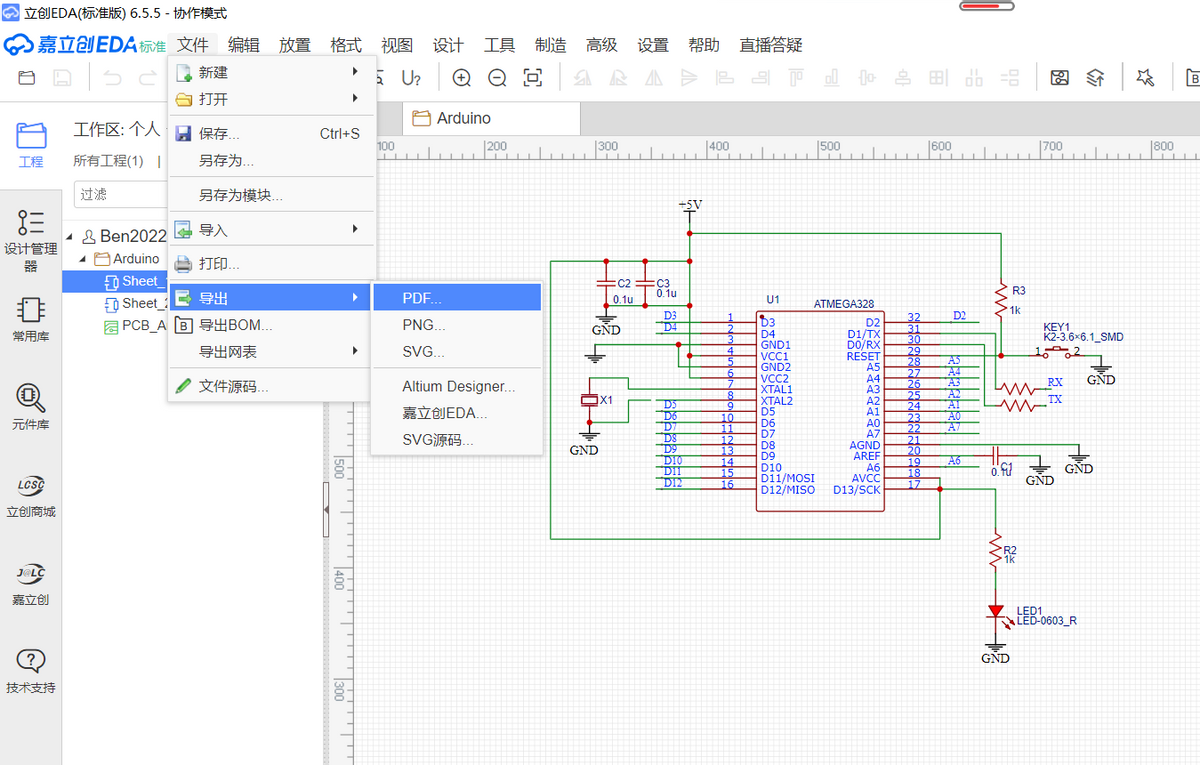The image size is (1200, 765).
Task: Open the 嘉立创 JLC sidebar icon
Action: (31, 583)
